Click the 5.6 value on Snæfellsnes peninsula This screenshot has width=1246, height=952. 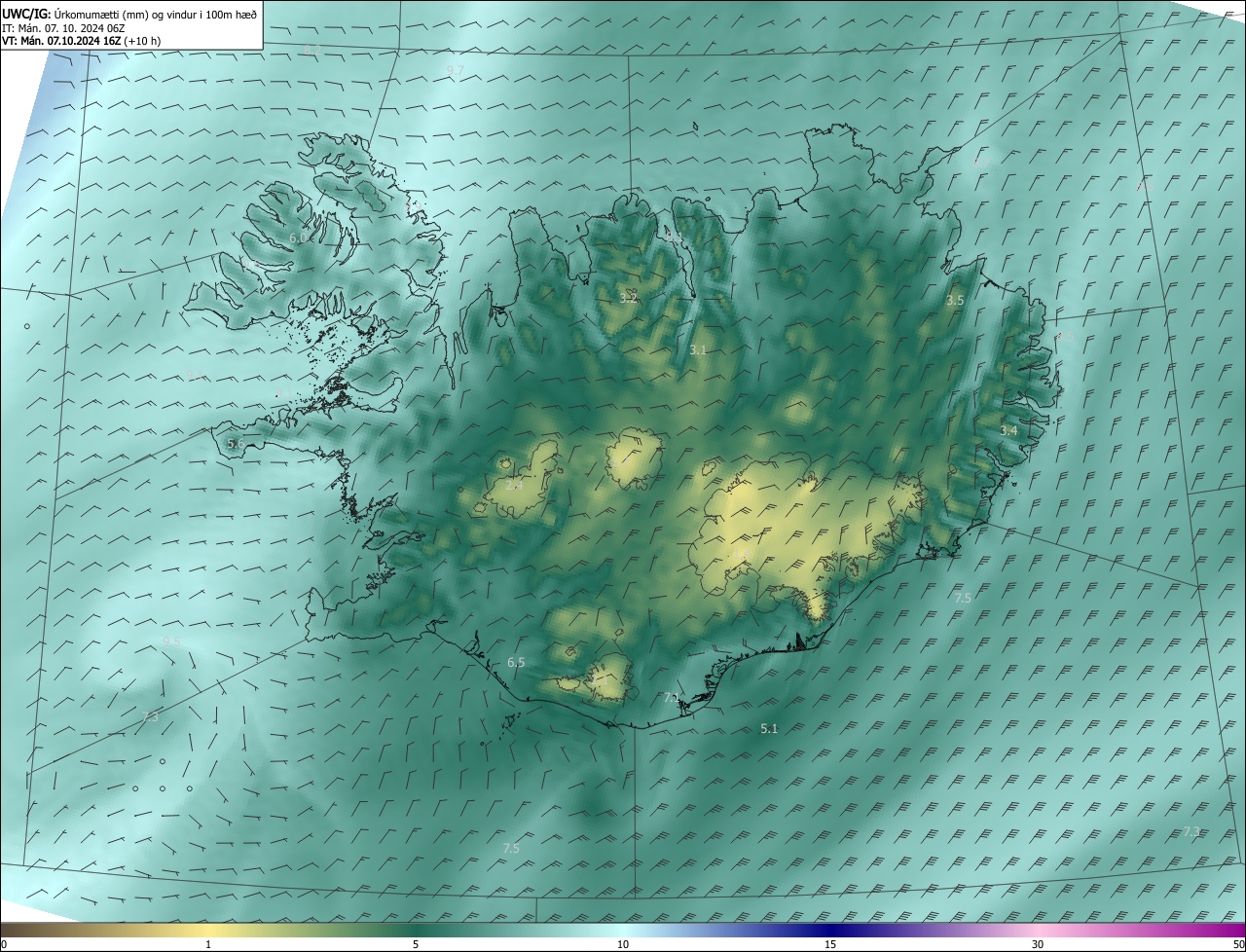click(x=236, y=443)
